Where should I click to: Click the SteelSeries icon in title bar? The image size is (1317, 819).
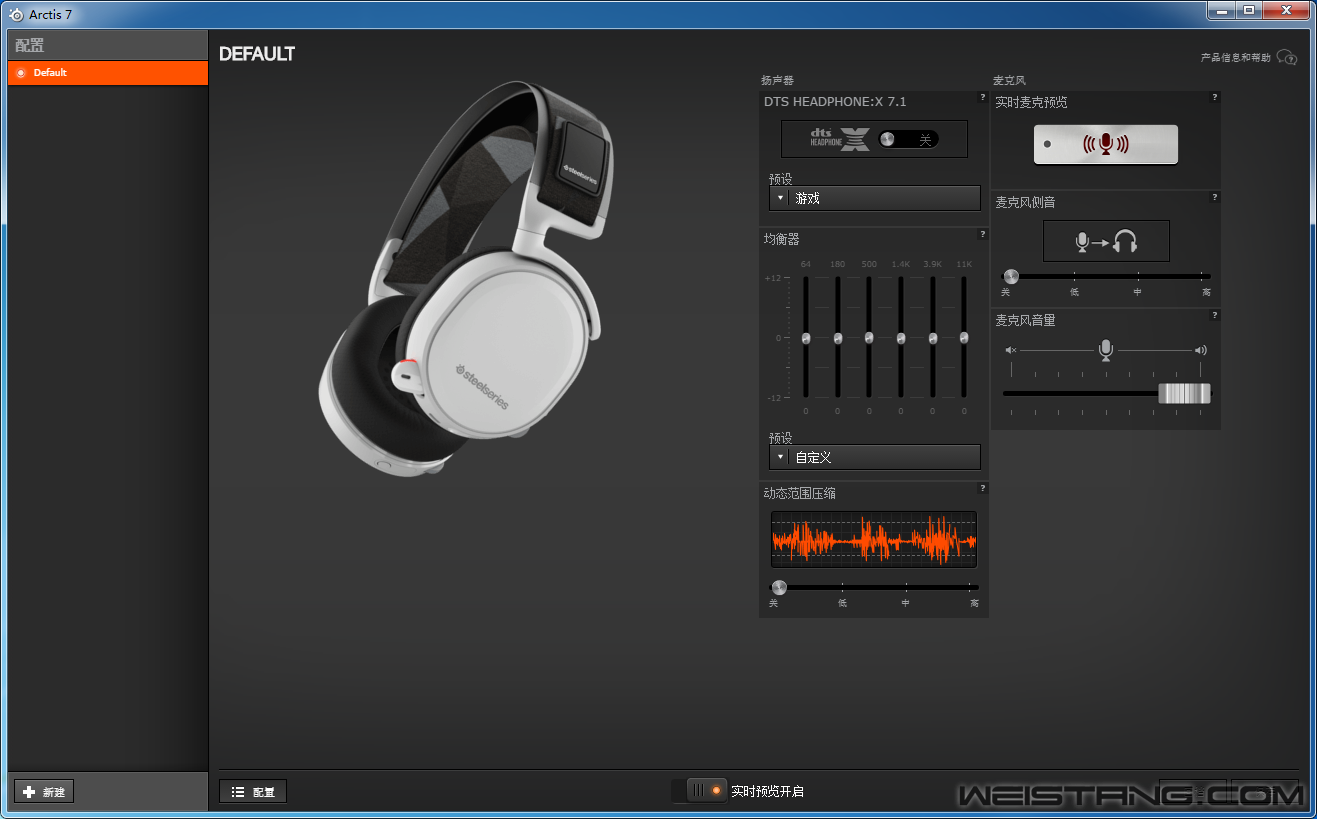click(x=16, y=14)
